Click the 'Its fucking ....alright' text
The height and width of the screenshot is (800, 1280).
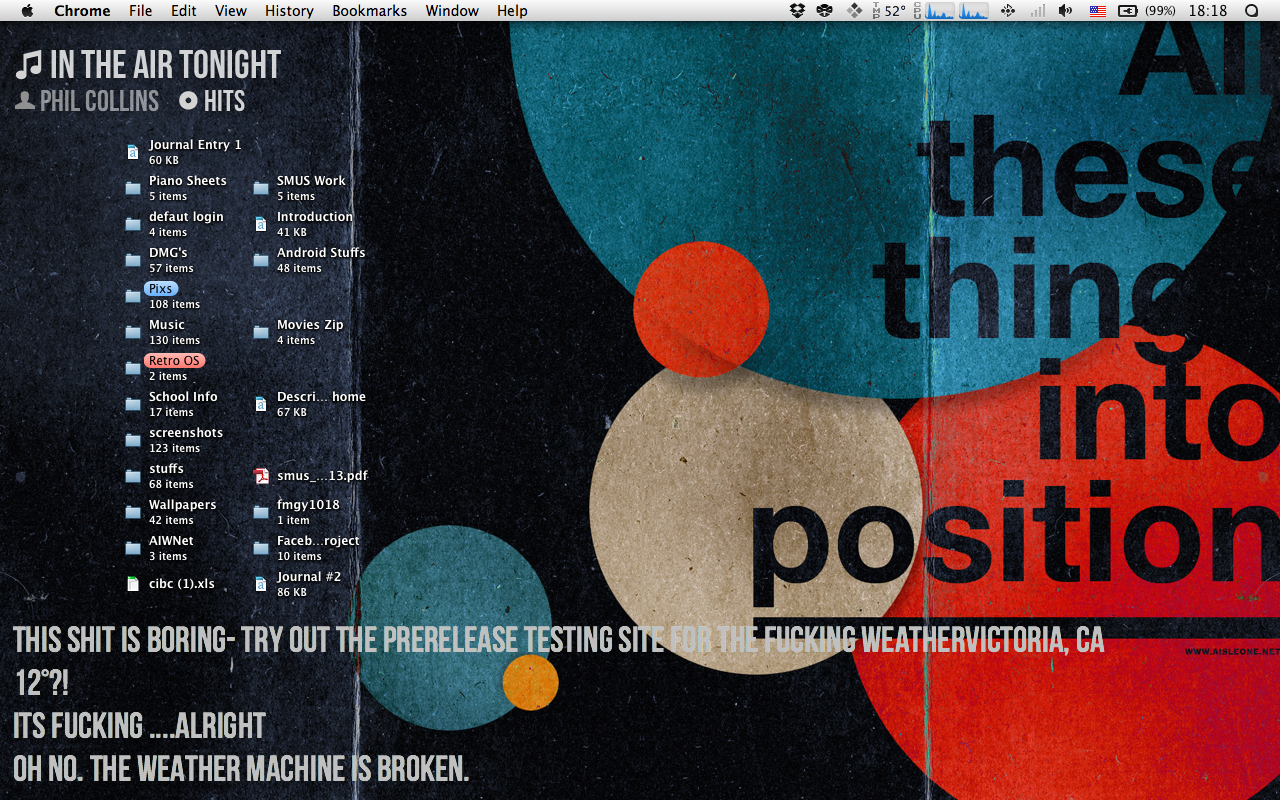(x=139, y=725)
